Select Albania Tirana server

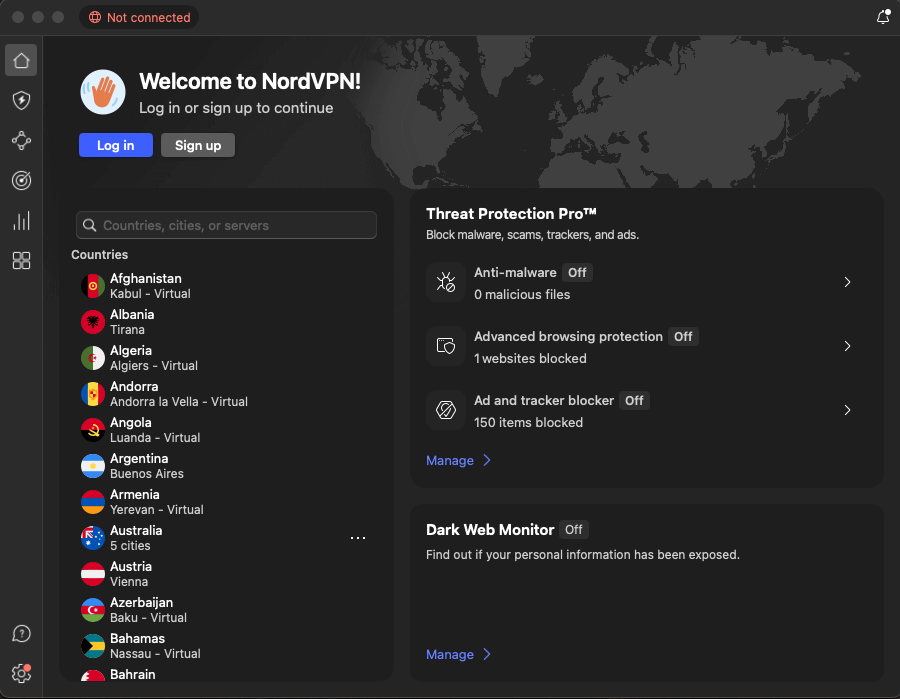click(226, 322)
